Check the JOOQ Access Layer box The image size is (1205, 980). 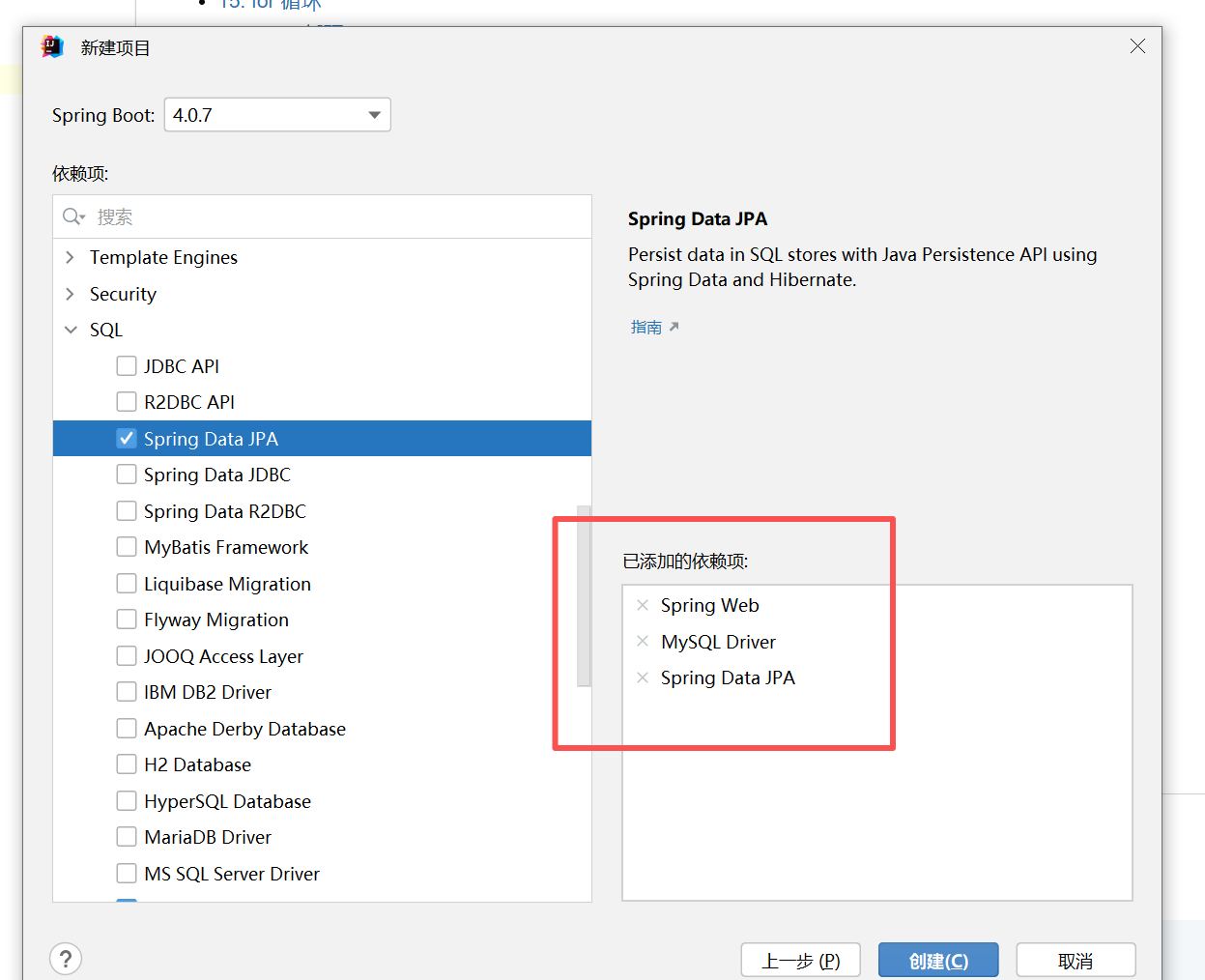click(127, 655)
